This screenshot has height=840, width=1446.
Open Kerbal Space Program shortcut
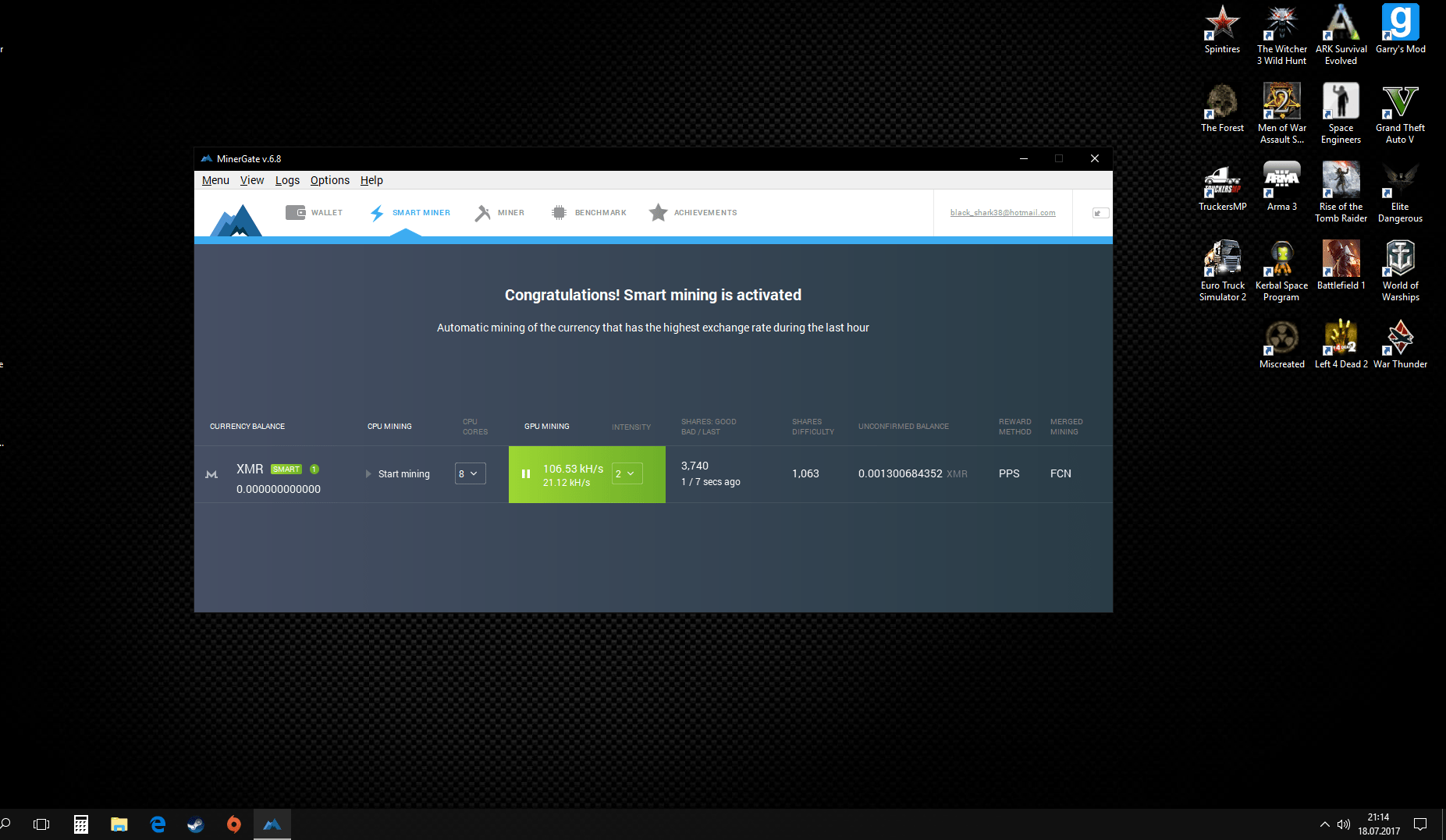pyautogui.click(x=1281, y=271)
